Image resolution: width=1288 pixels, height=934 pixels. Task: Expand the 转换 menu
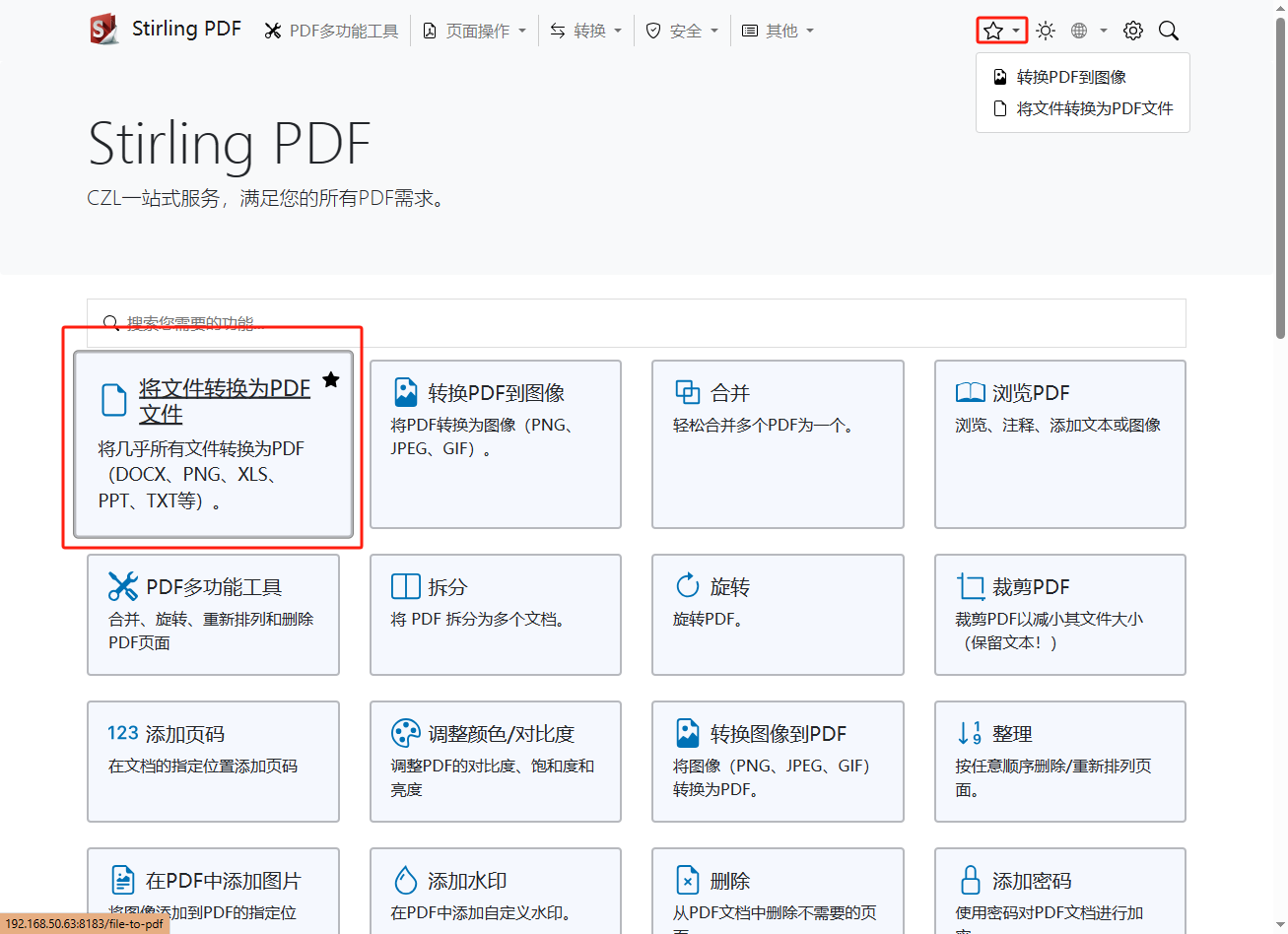[585, 31]
